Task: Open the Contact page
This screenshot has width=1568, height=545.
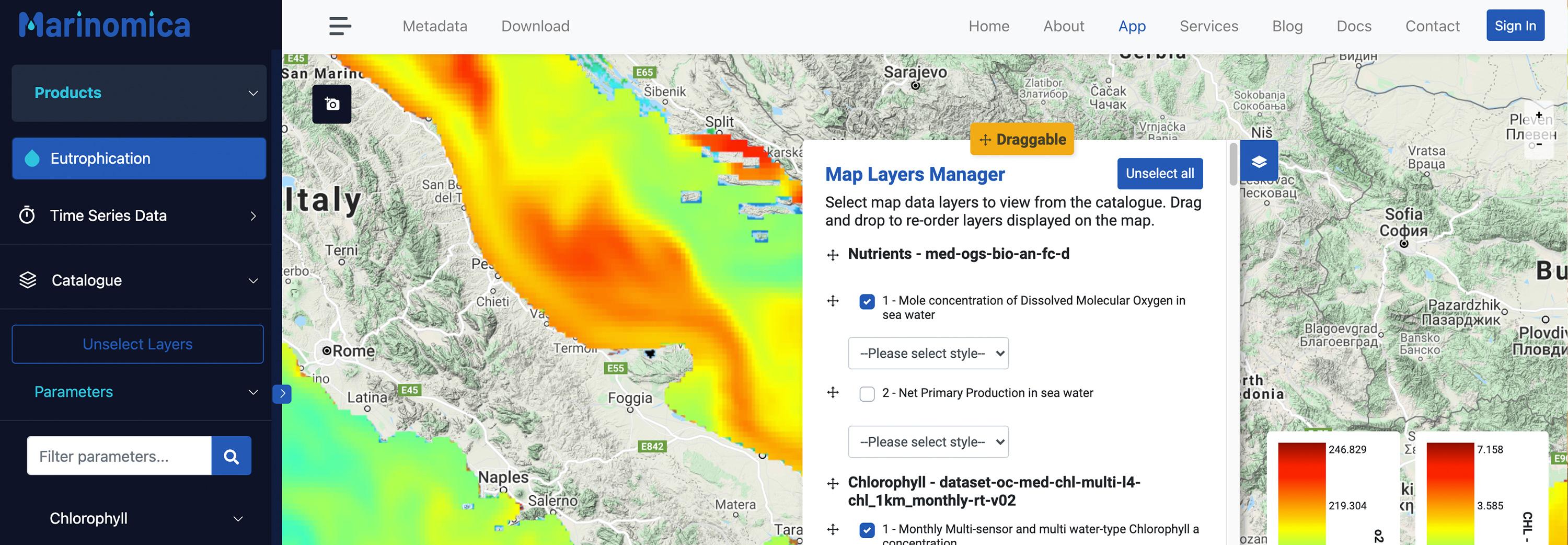Action: tap(1432, 26)
